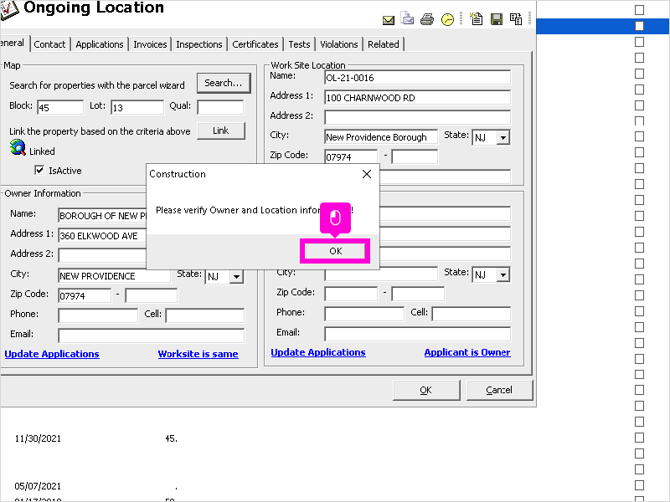
Task: Open the Work Site Location State dropdown
Action: (503, 138)
